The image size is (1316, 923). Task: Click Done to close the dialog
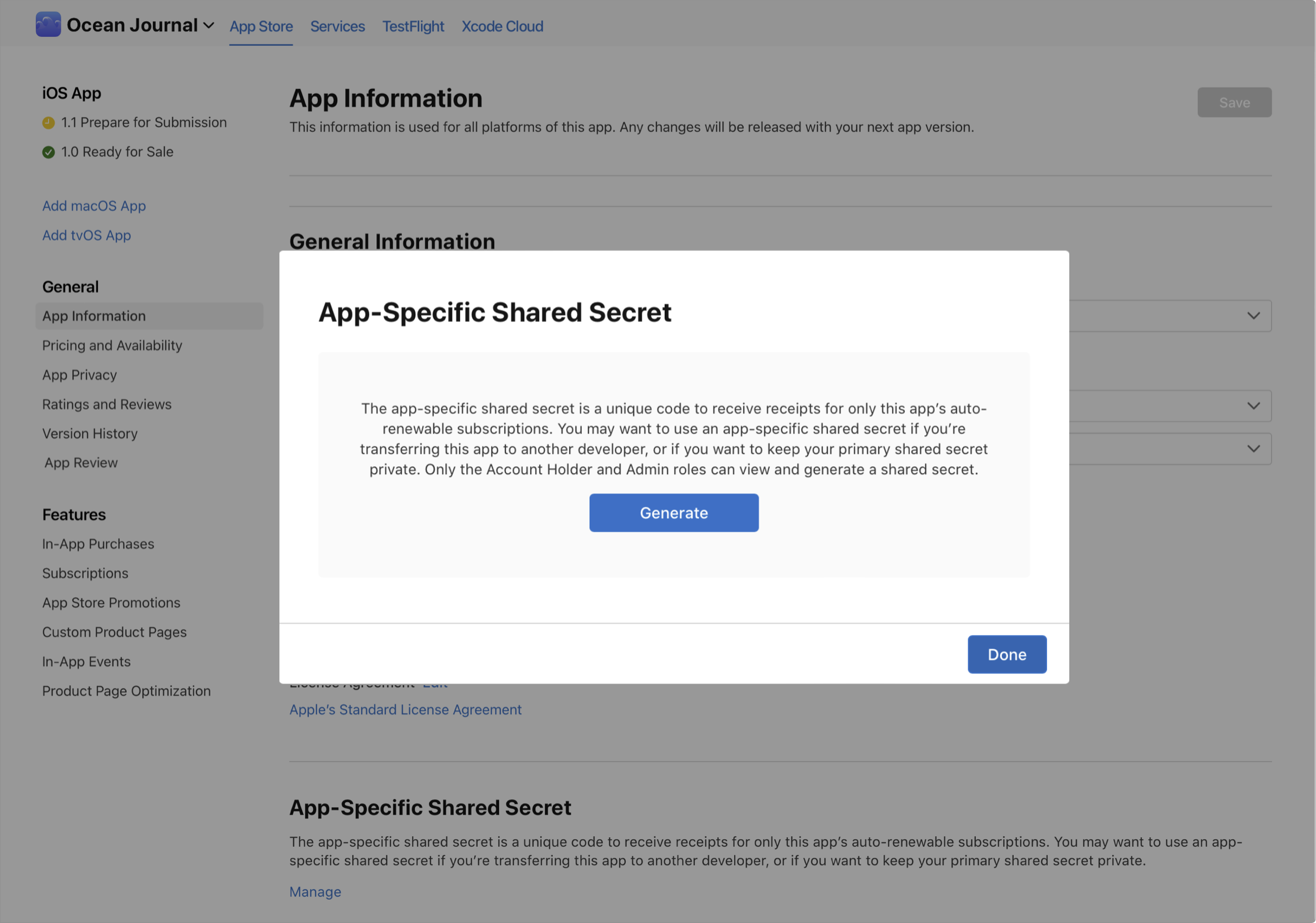1007,653
